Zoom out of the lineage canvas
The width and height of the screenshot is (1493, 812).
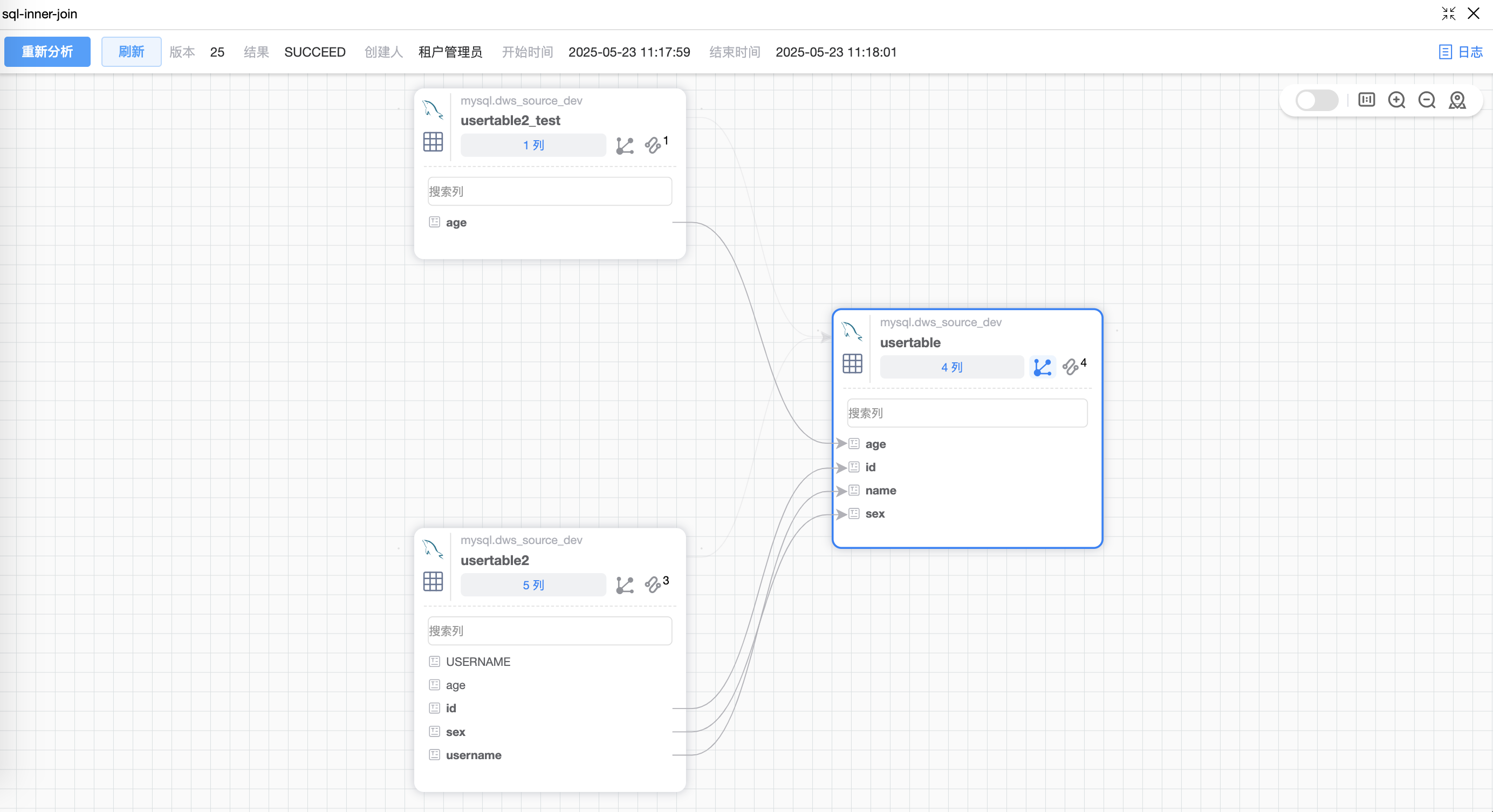coord(1426,100)
